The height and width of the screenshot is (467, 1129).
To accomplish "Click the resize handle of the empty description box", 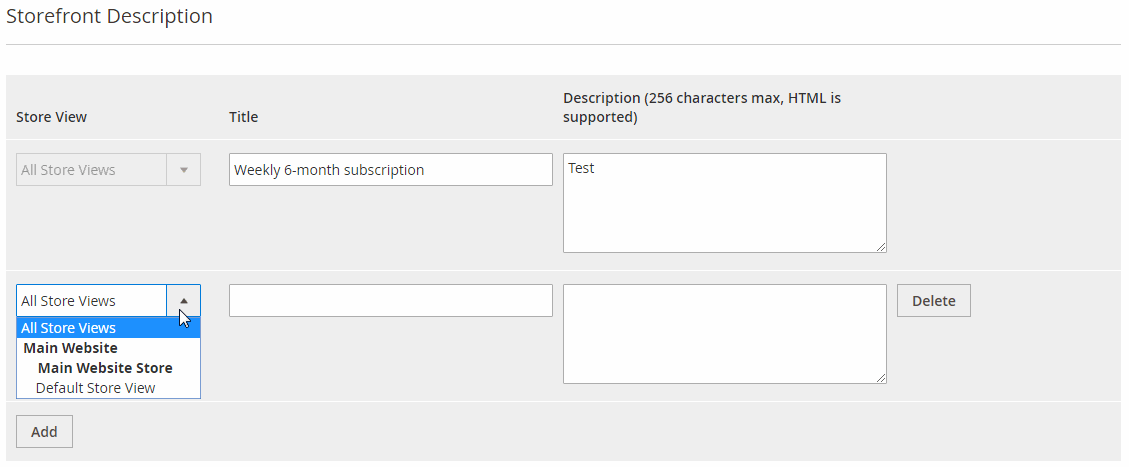I will [x=880, y=378].
